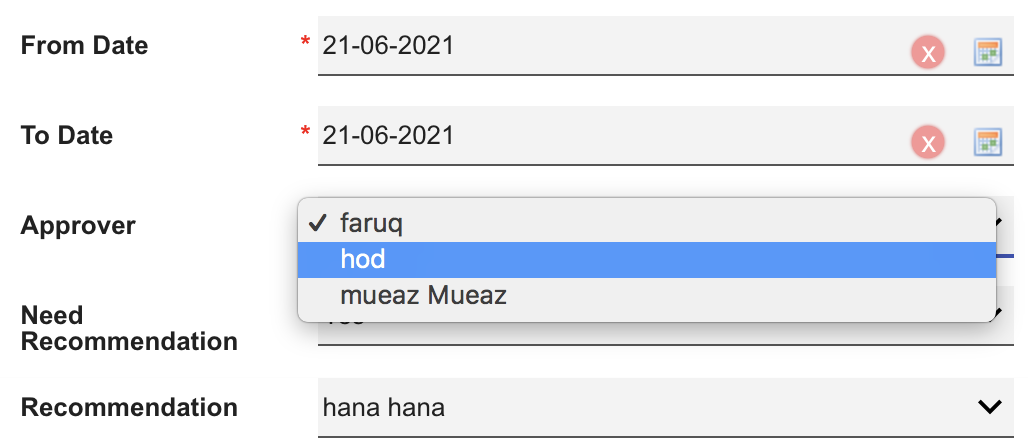This screenshot has height=446, width=1028.
Task: Open the From Date calendar picker
Action: 988,53
